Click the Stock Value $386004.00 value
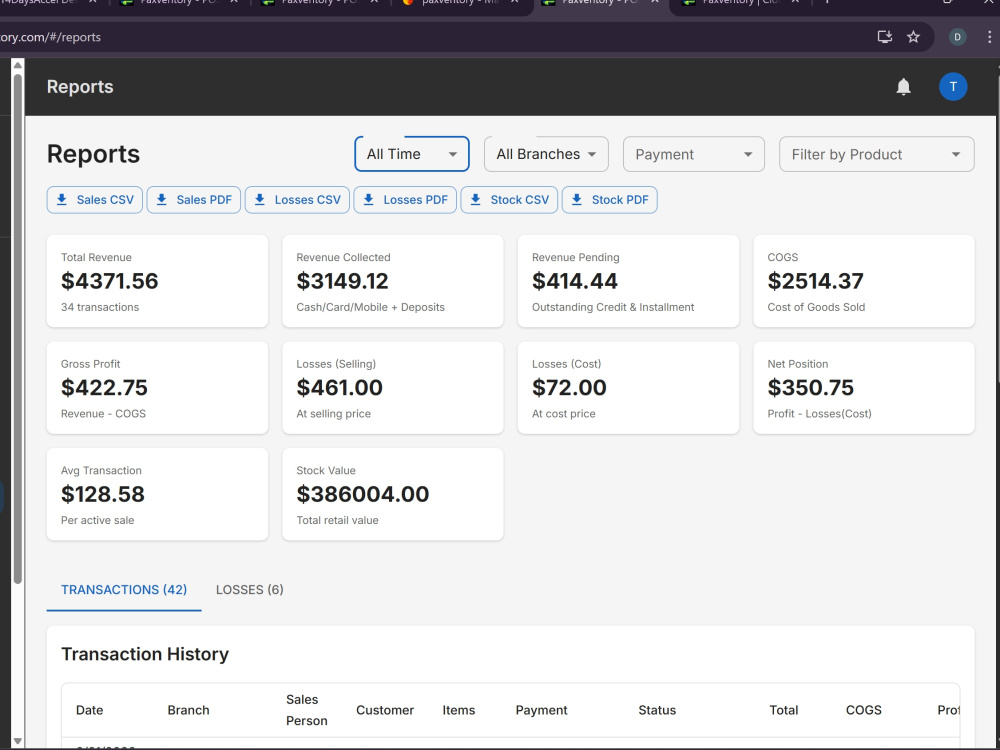Image resolution: width=1000 pixels, height=750 pixels. [x=363, y=494]
